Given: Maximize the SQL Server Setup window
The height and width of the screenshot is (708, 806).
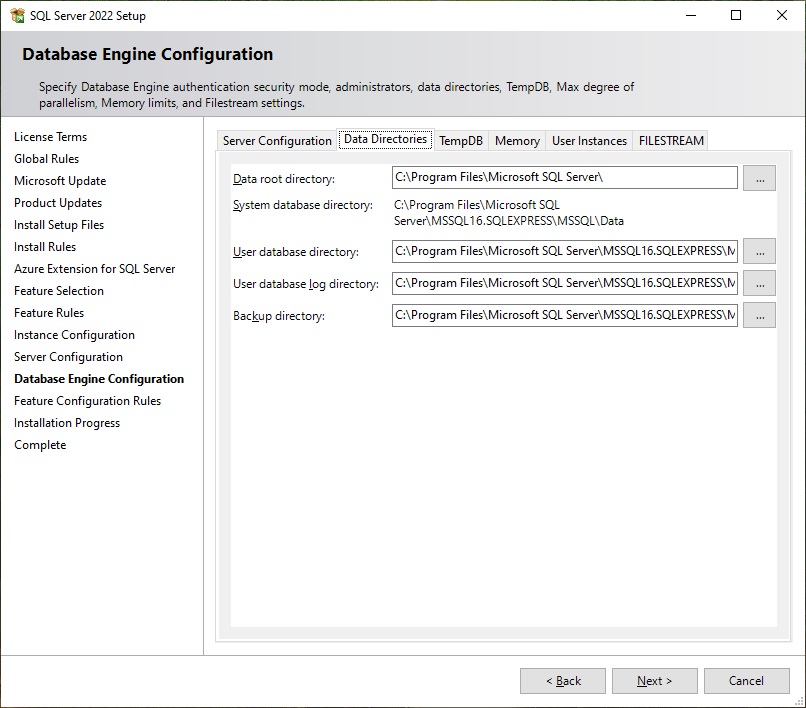Looking at the screenshot, I should 736,16.
